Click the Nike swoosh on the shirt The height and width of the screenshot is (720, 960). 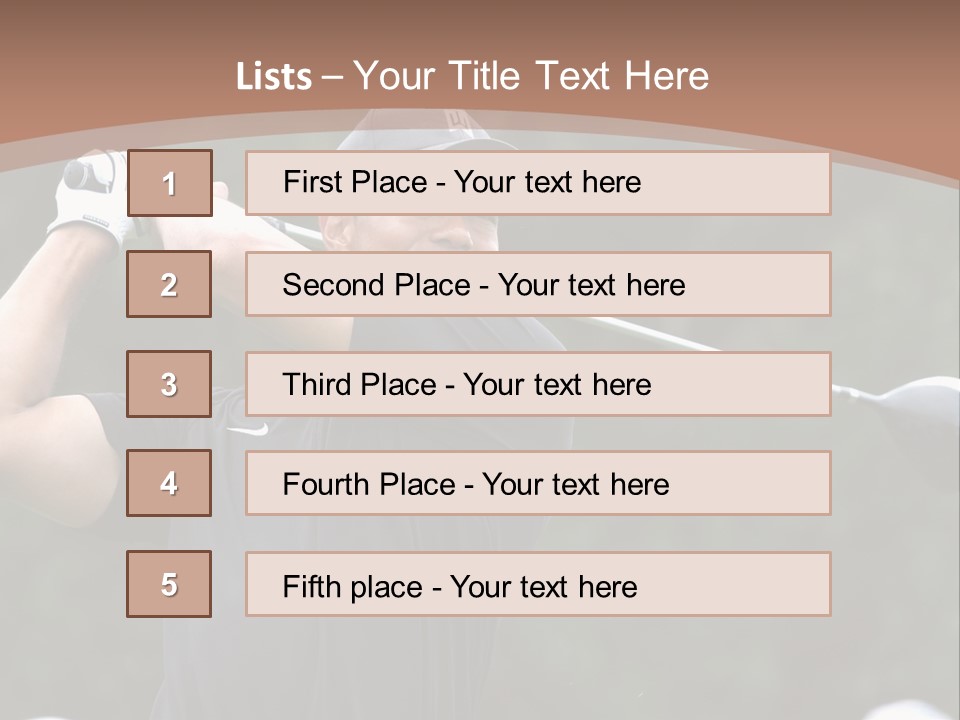pyautogui.click(x=248, y=429)
